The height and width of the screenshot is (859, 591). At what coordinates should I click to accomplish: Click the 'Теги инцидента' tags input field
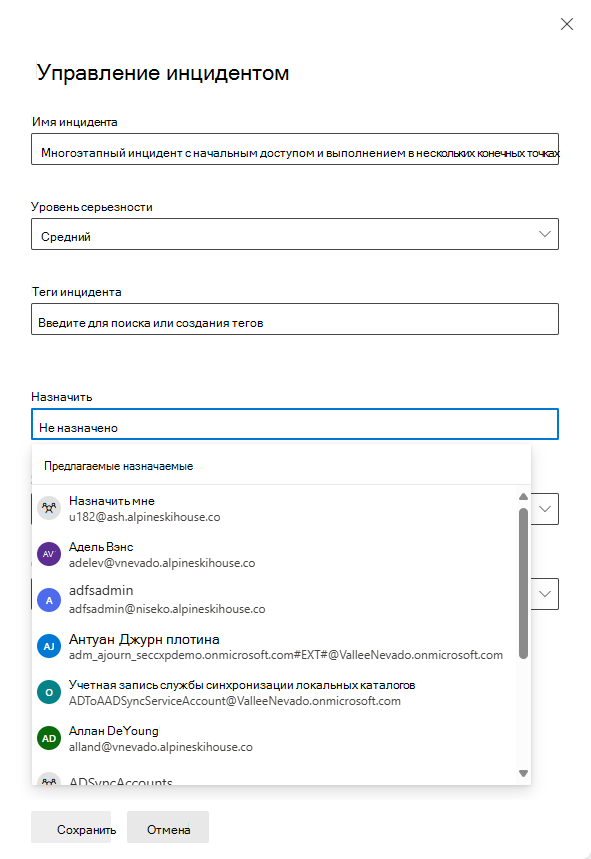(x=295, y=319)
